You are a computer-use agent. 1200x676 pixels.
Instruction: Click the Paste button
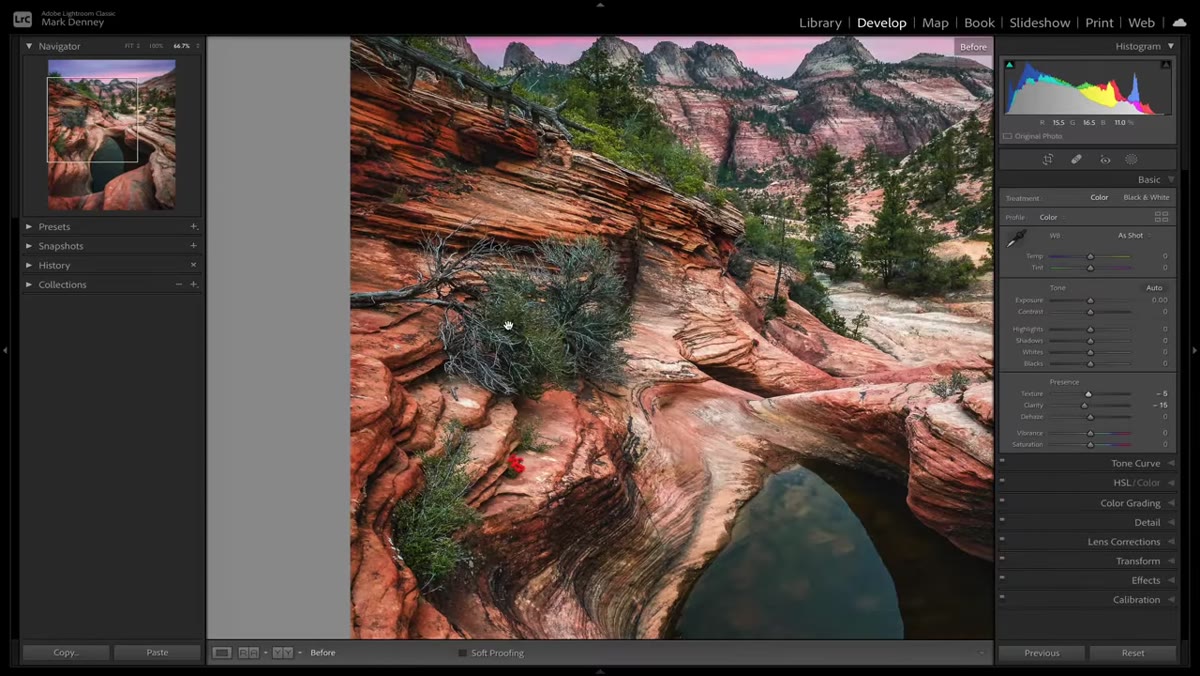click(x=157, y=652)
